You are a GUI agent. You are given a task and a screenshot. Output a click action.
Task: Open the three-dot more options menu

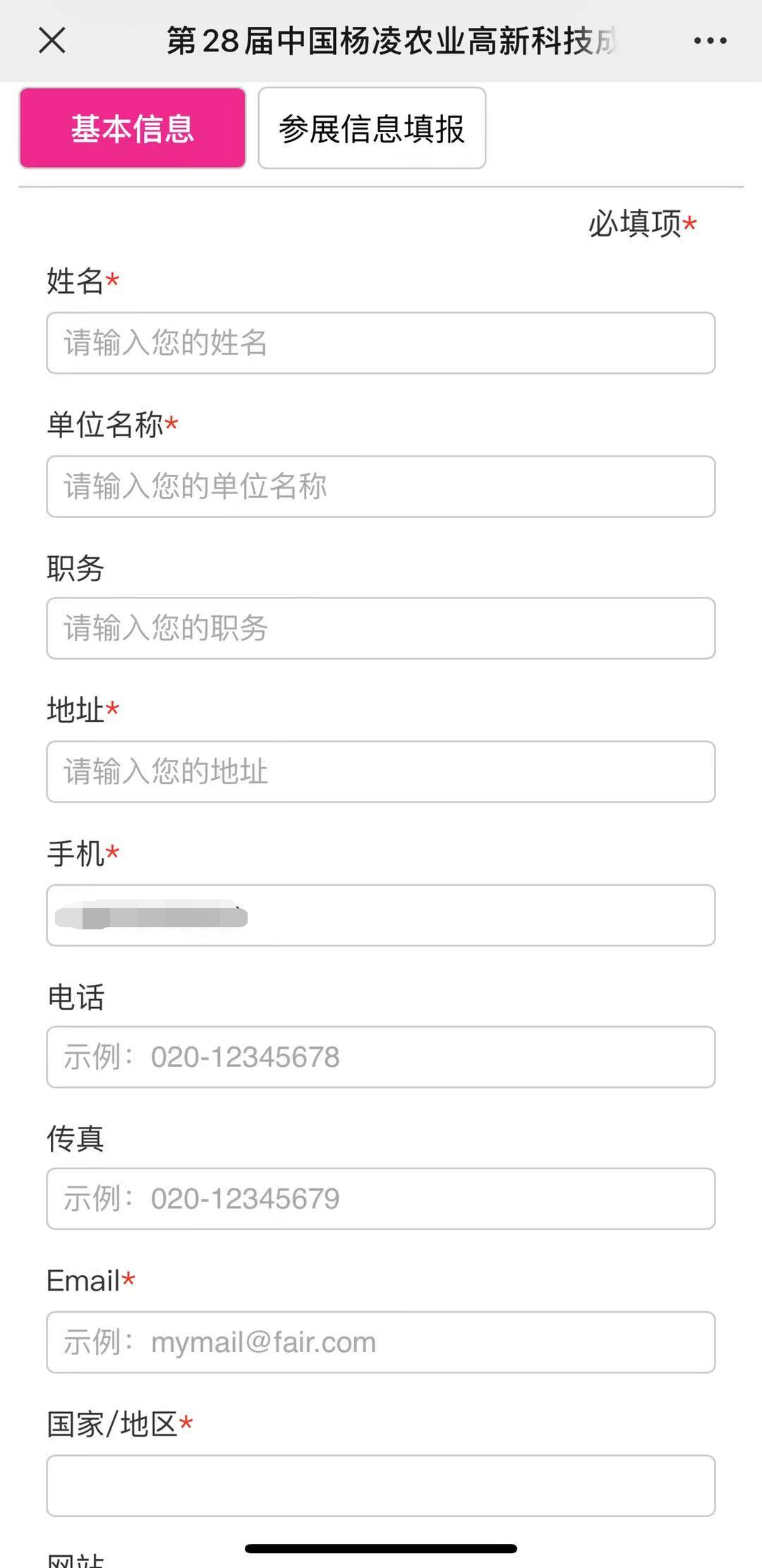(x=710, y=41)
